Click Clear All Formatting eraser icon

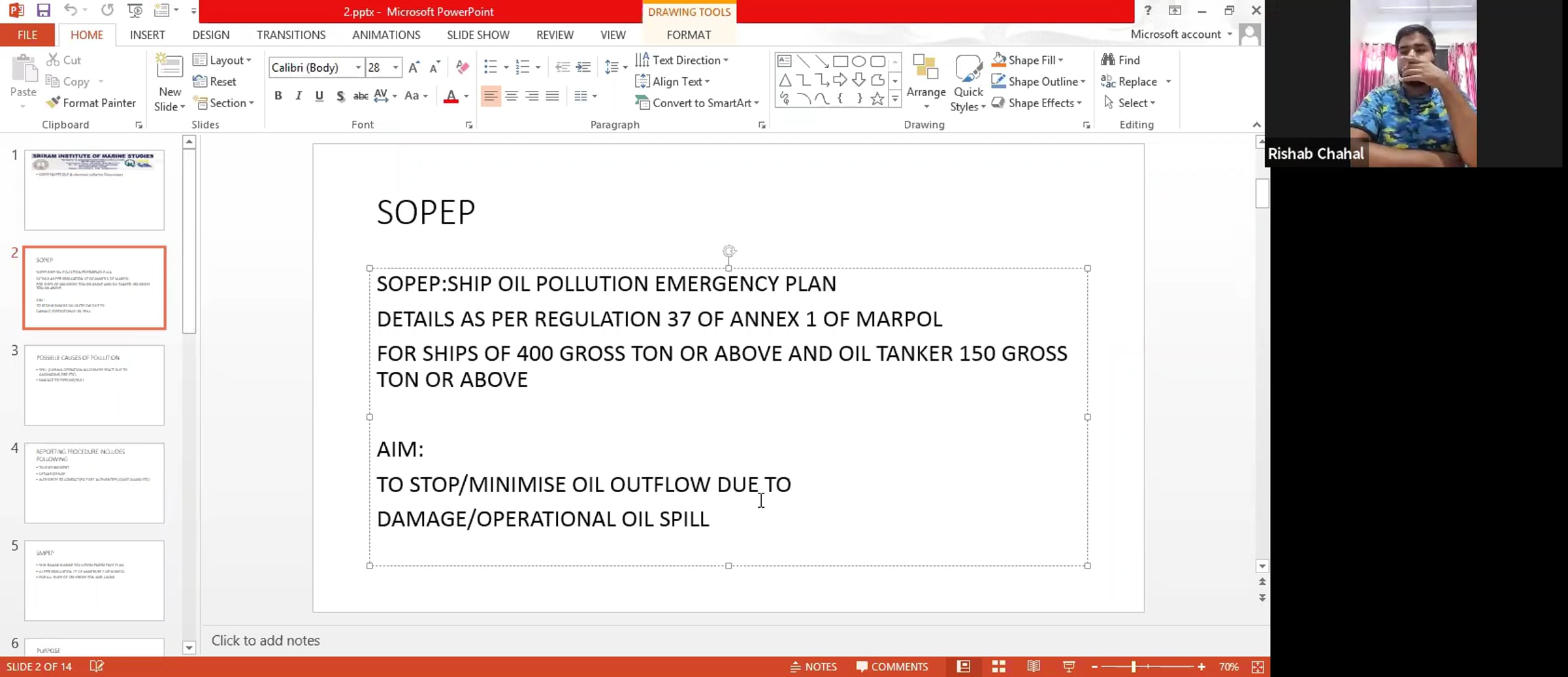pyautogui.click(x=463, y=67)
